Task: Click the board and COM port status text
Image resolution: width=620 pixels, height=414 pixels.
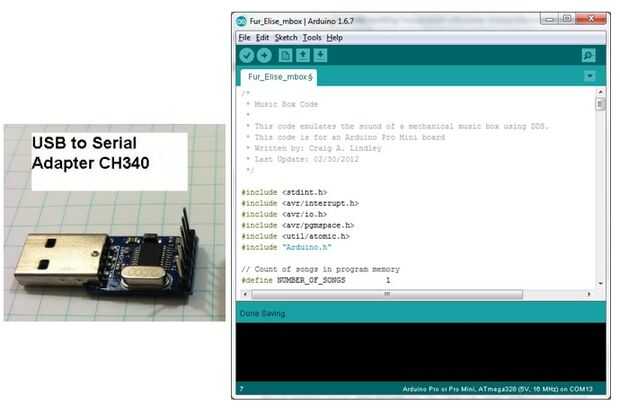Action: tap(497, 389)
